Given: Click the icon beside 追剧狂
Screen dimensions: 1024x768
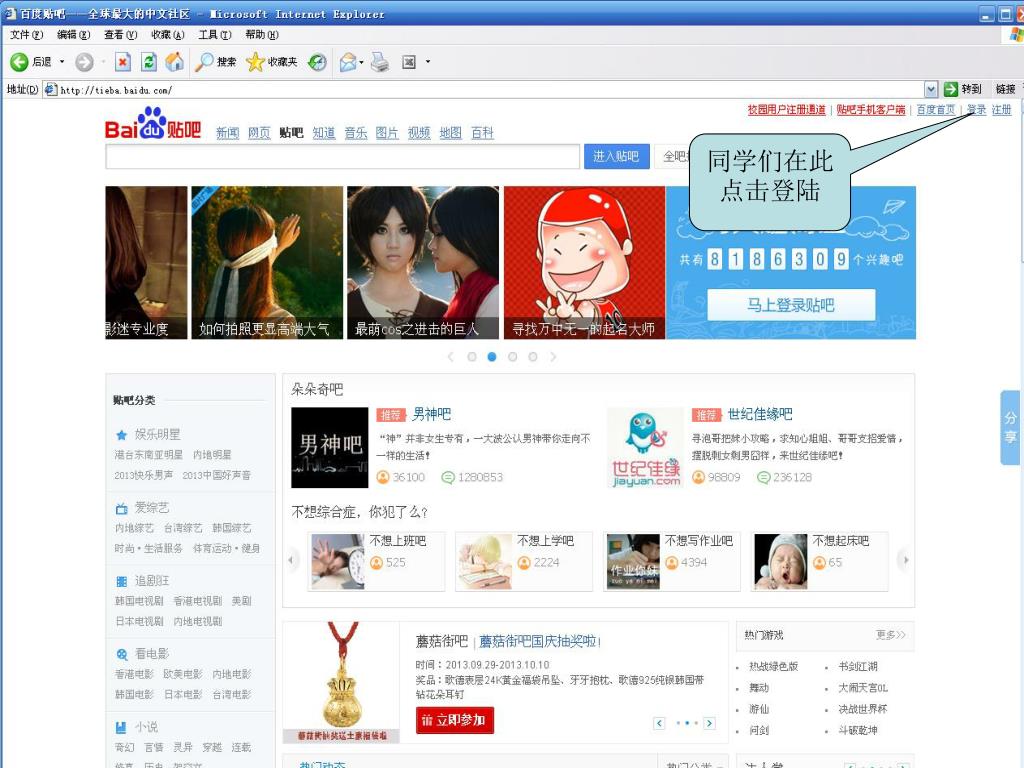Looking at the screenshot, I should coord(121,581).
